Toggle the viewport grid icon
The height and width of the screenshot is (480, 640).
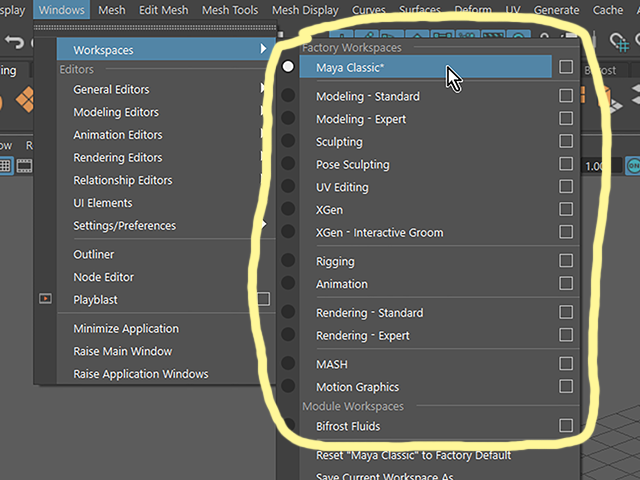tap(5, 166)
